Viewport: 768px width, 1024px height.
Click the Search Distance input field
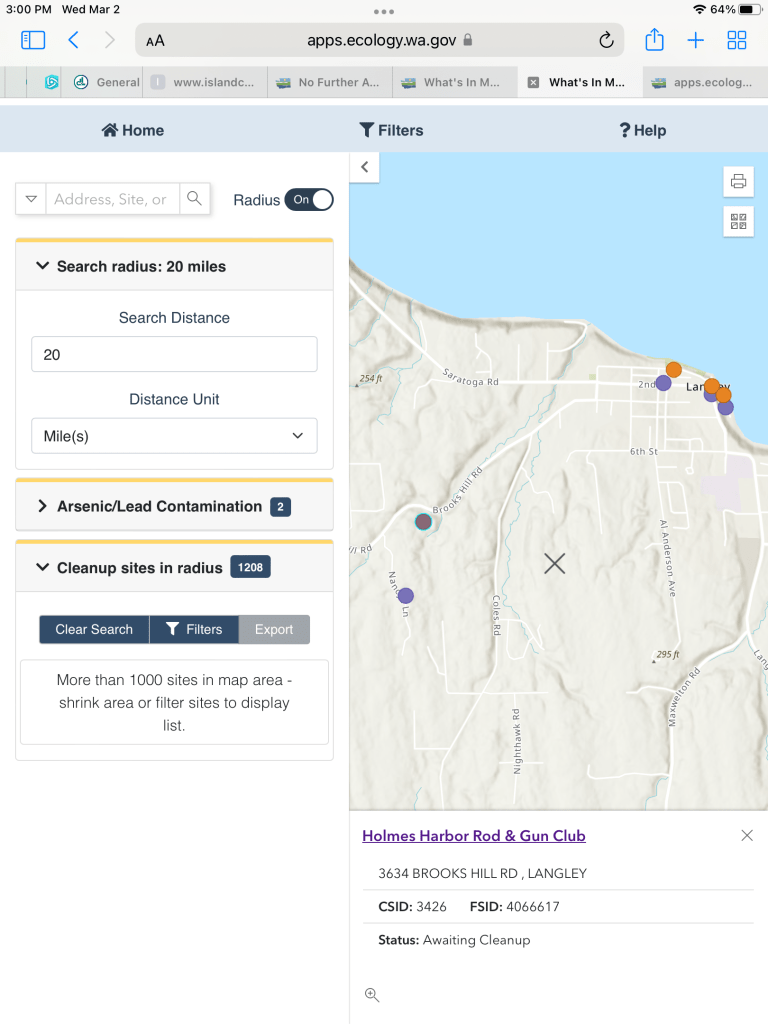[x=174, y=354]
